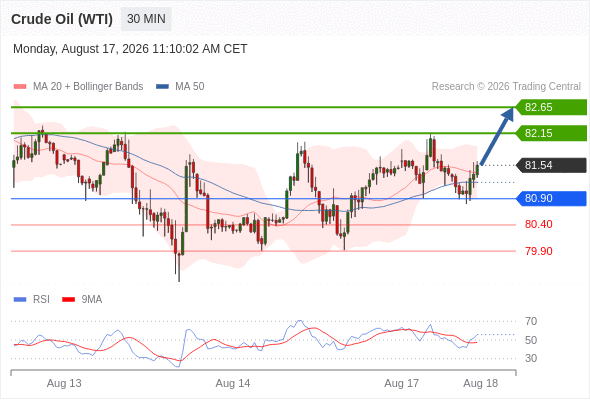
Task: Click the 80.90 blue pivot price label
Action: point(551,198)
